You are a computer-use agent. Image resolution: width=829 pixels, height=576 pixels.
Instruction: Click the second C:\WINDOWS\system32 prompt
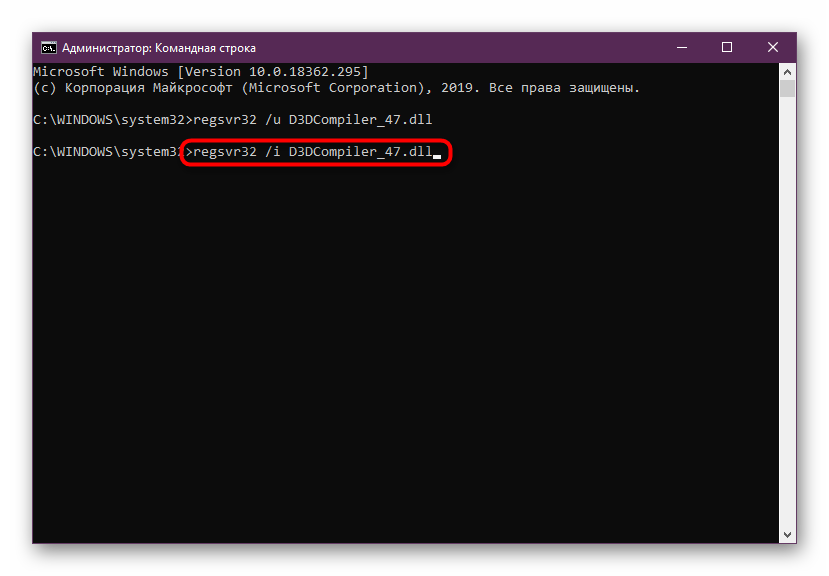coord(108,152)
